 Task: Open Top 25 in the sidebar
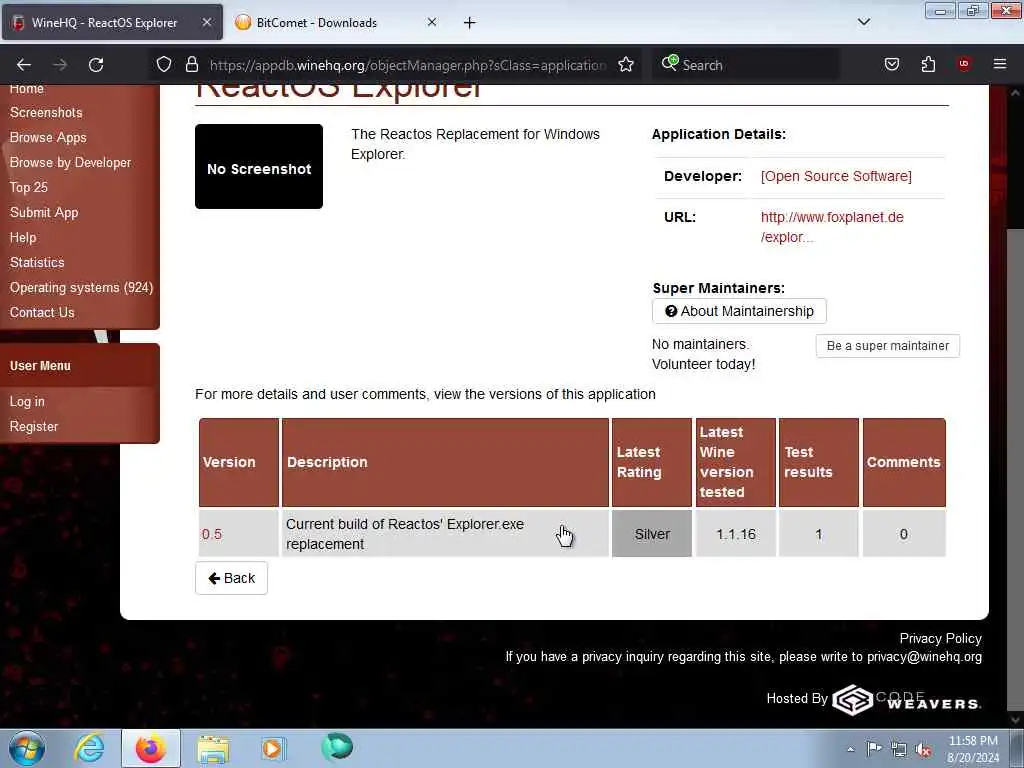28,187
